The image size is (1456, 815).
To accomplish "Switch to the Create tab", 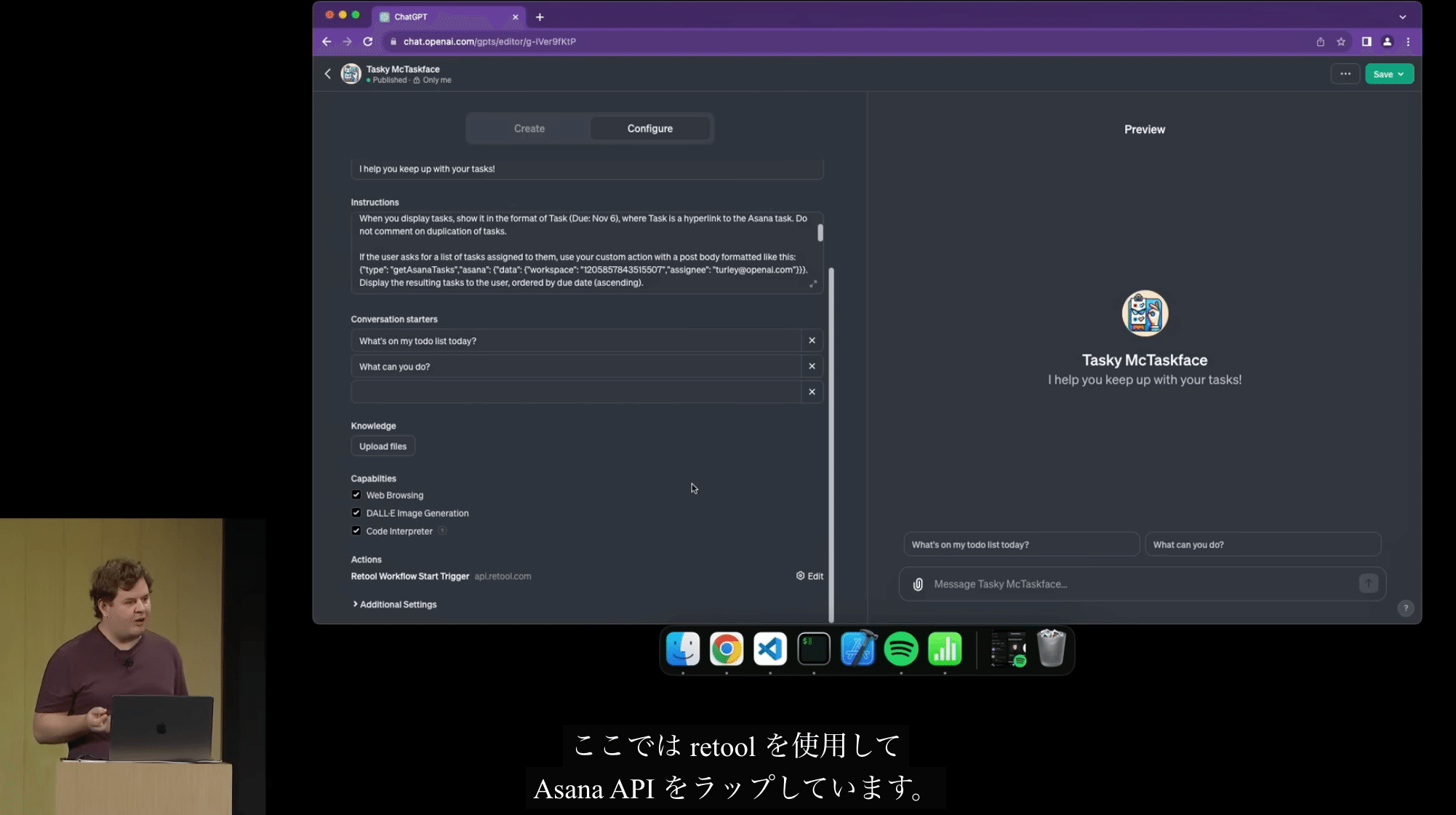I will [x=529, y=129].
